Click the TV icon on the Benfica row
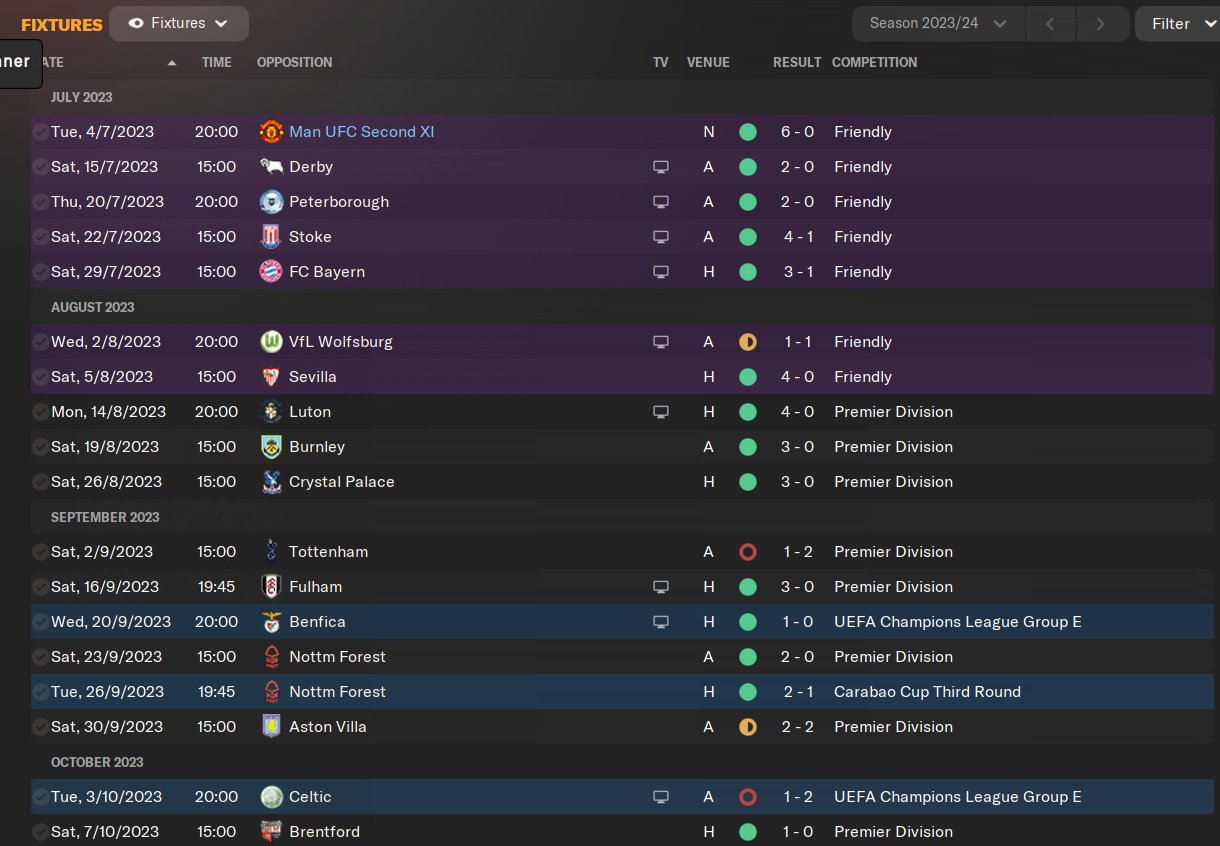Image resolution: width=1220 pixels, height=846 pixels. [x=660, y=622]
